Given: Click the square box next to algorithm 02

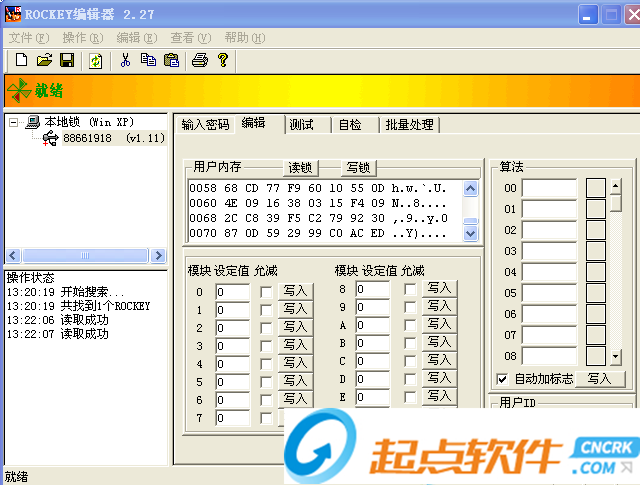Looking at the screenshot, I should click(x=596, y=230).
